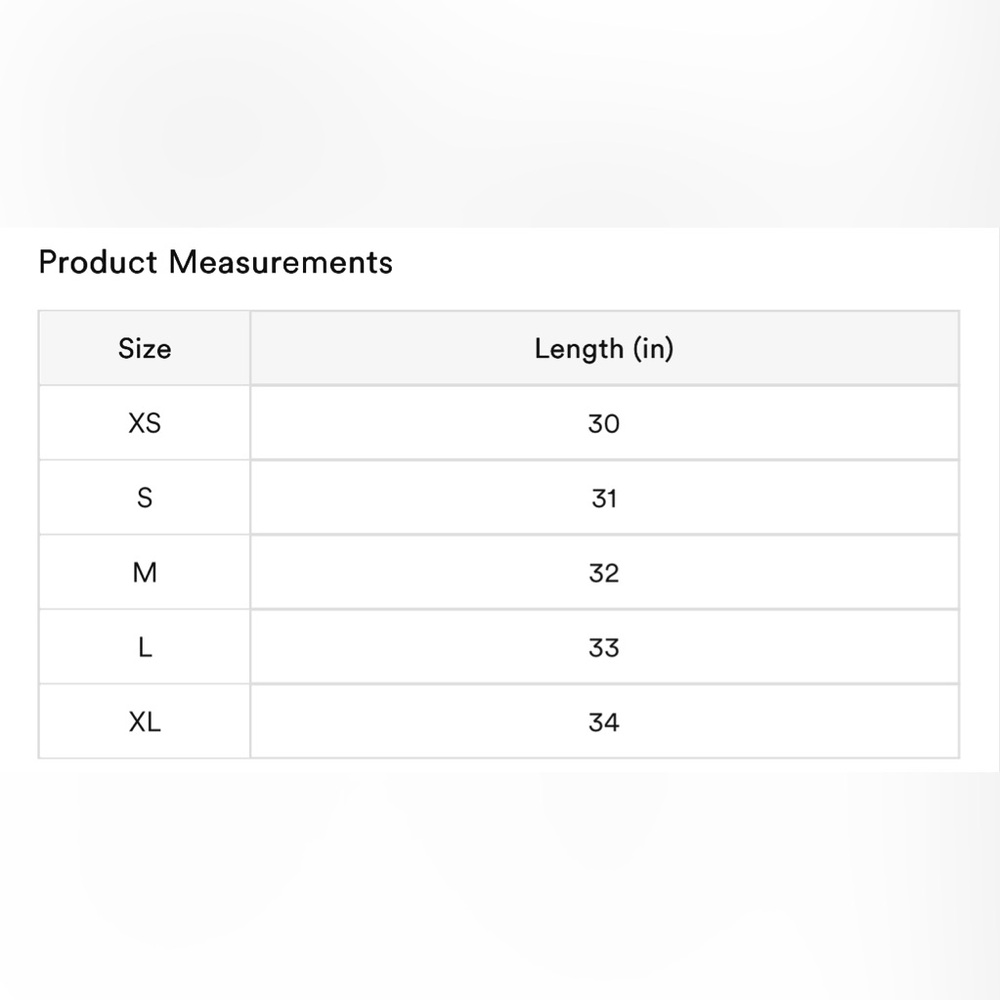Select the Size column header
The height and width of the screenshot is (1000, 1000).
click(x=145, y=349)
